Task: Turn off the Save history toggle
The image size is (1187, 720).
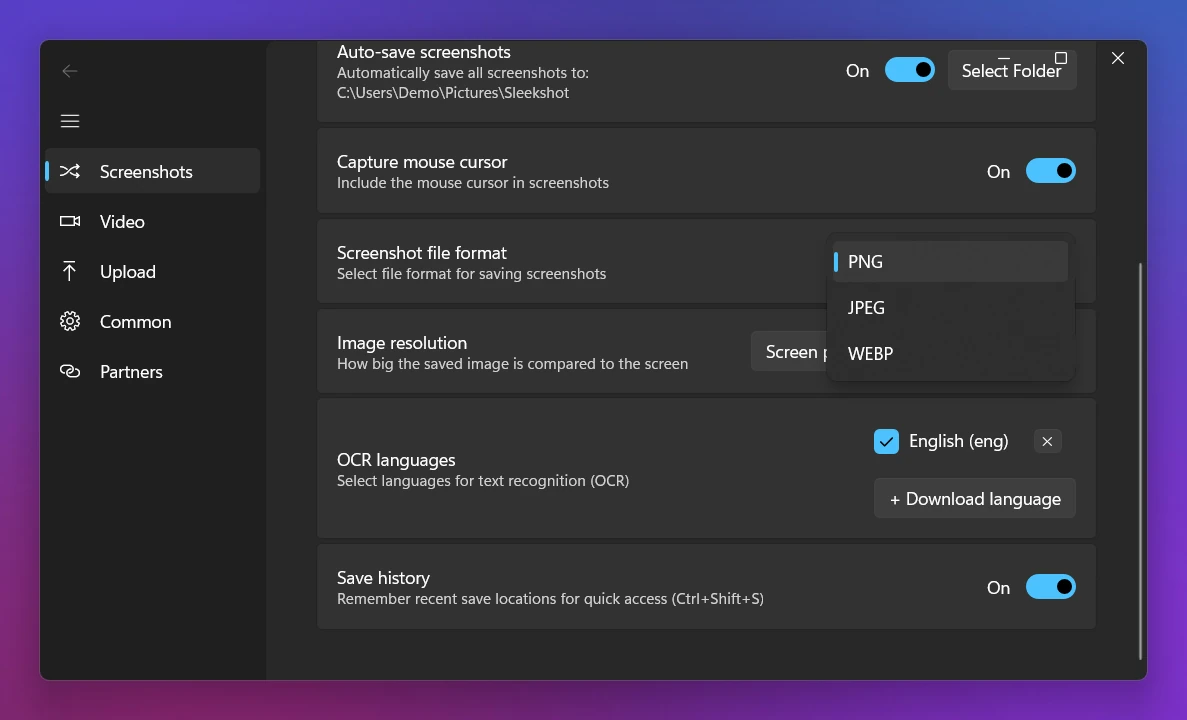Action: coord(1050,587)
